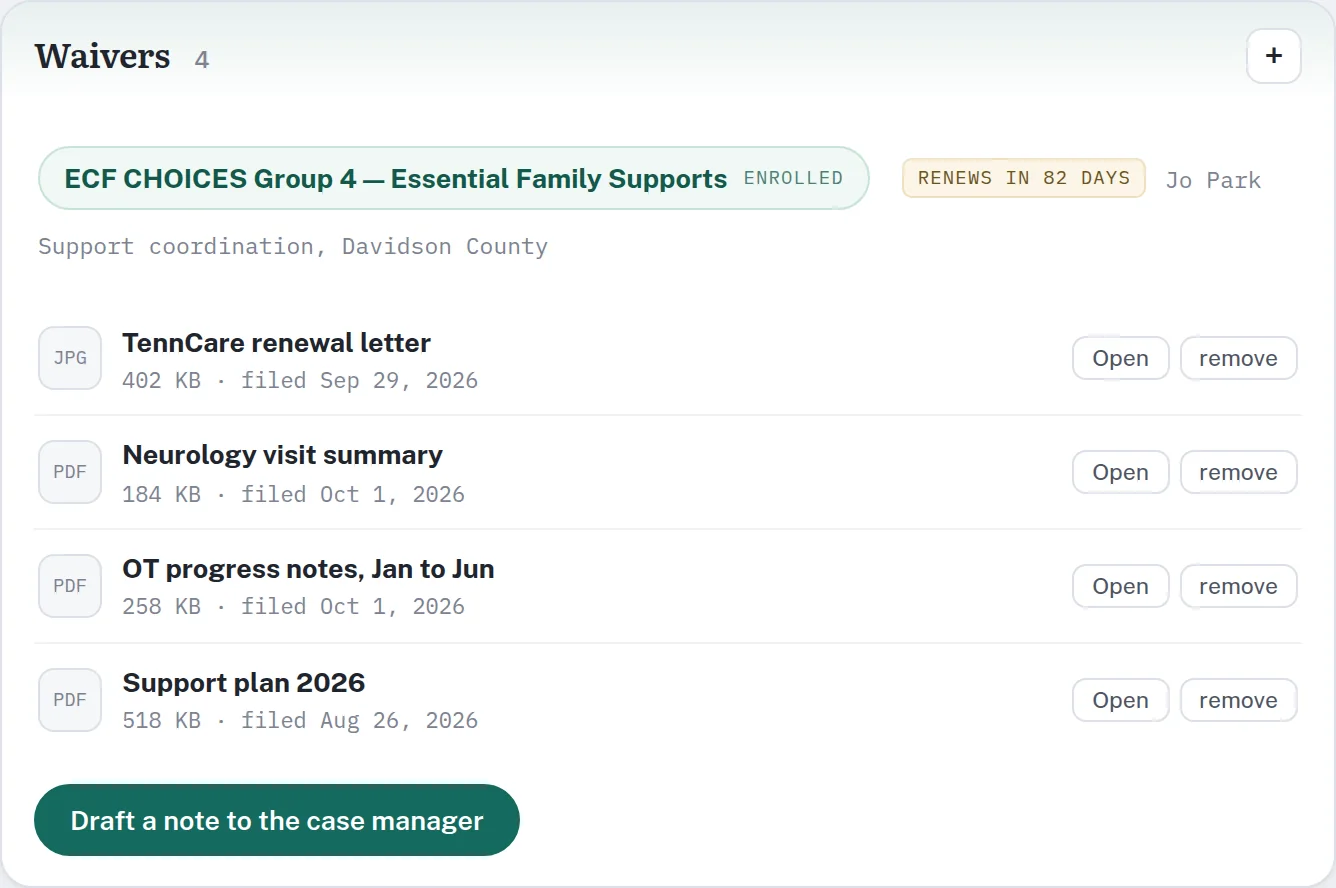Click the waiver count 4 beside Waivers
Image resolution: width=1336 pixels, height=888 pixels.
click(202, 60)
